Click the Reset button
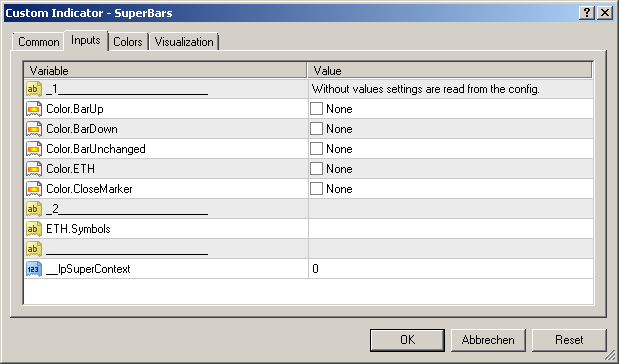The height and width of the screenshot is (364, 619). (x=569, y=340)
